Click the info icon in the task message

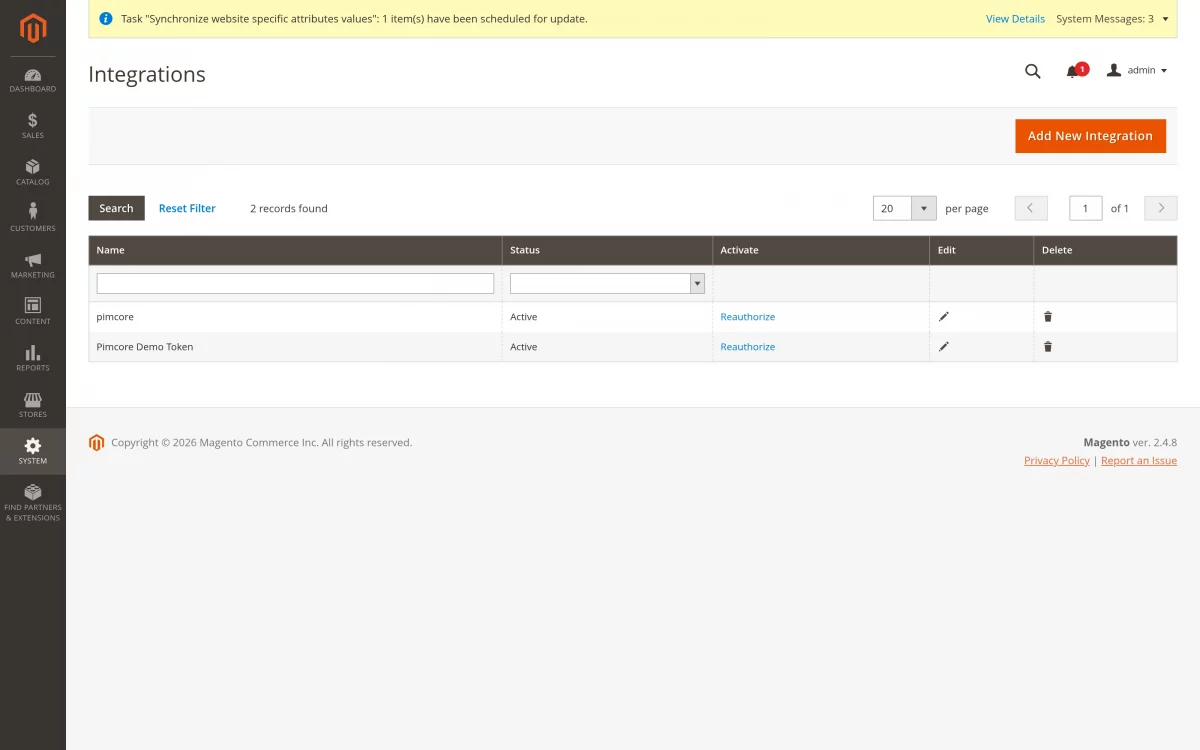[x=106, y=18]
